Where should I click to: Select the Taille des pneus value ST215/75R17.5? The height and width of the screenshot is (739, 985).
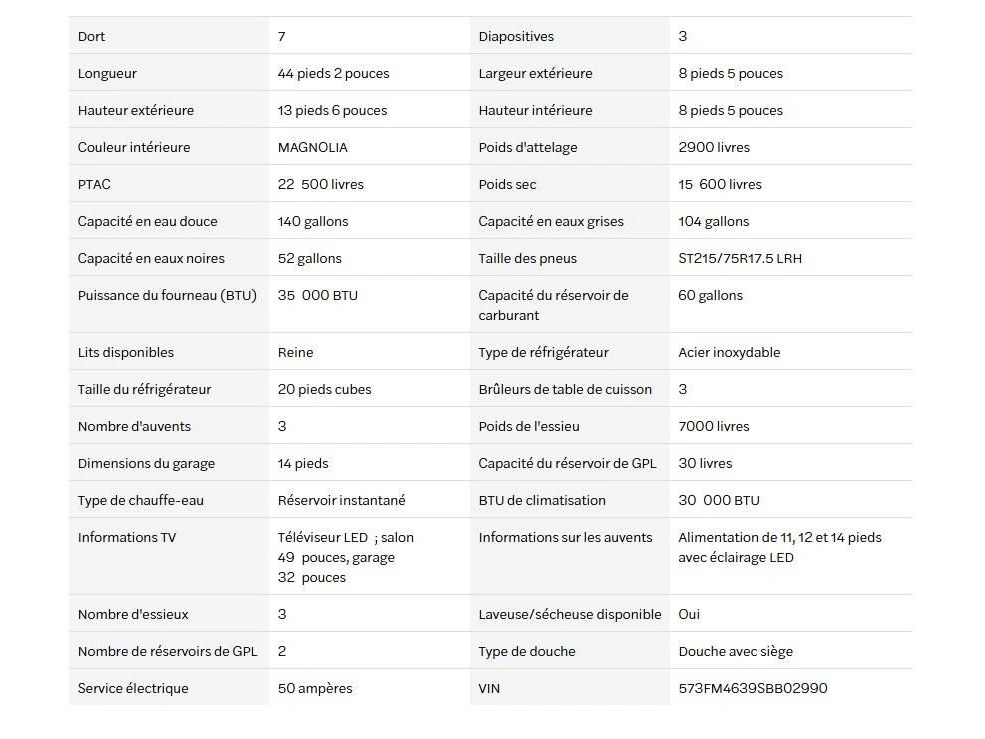point(740,258)
